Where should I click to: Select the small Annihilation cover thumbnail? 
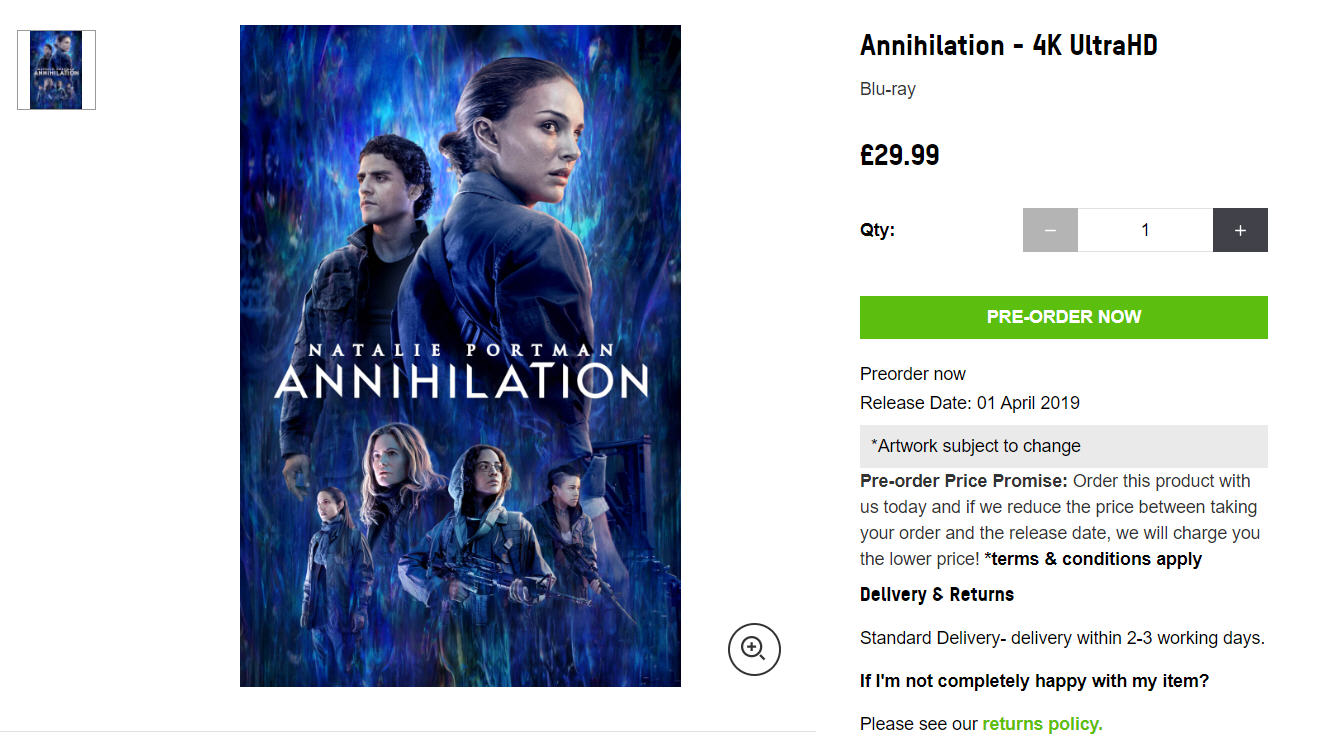tap(56, 70)
